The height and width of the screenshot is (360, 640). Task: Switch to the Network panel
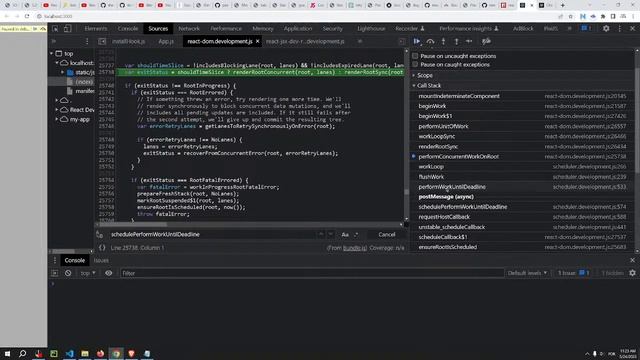pyautogui.click(x=189, y=29)
